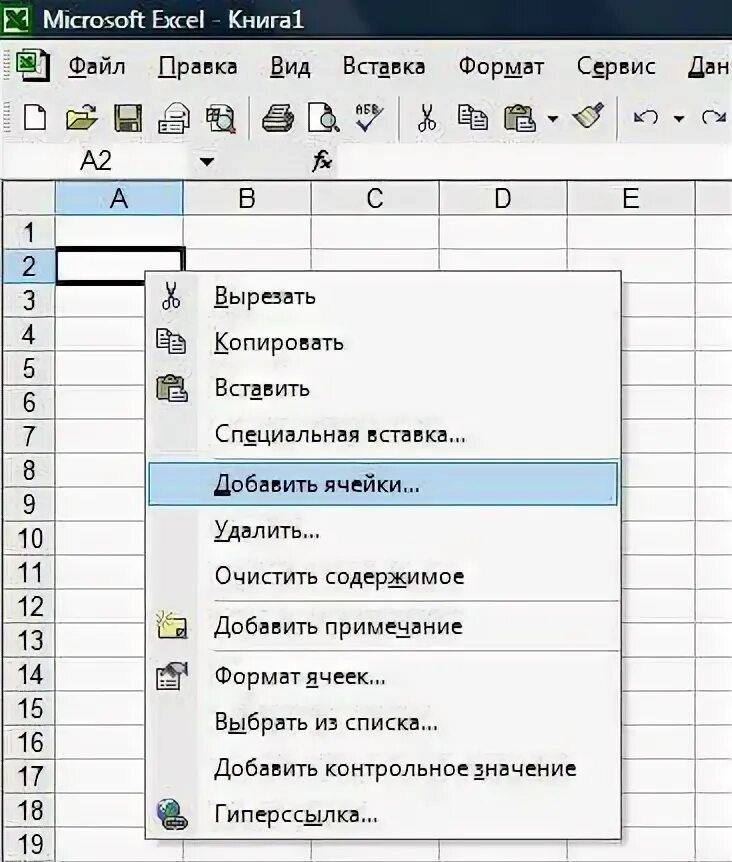The width and height of the screenshot is (732, 862).
Task: Select Добавить примечание in the context menu
Action: (383, 626)
